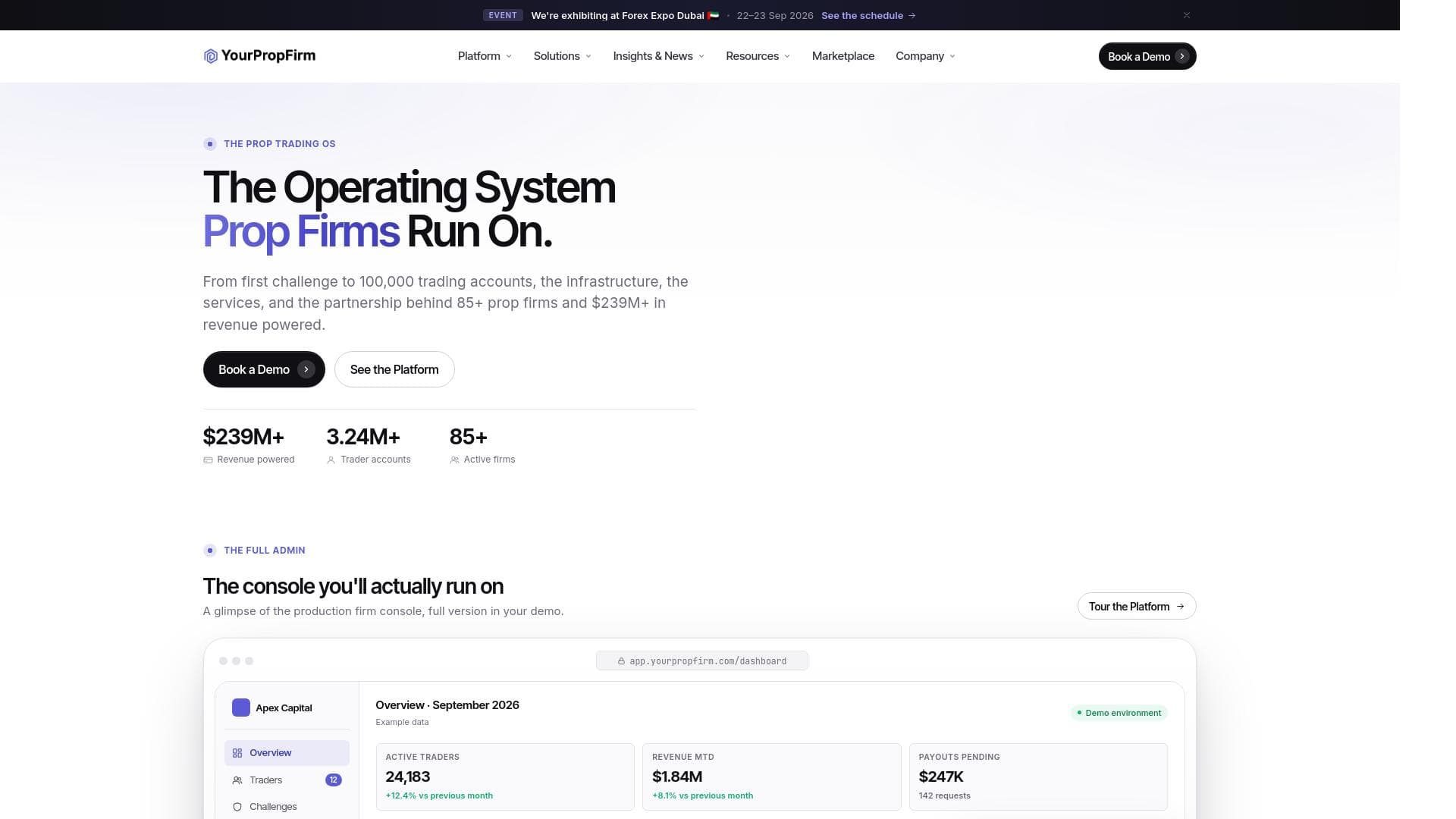Click the EVENT tag in banner
Viewport: 1456px width, 819px height.
click(503, 15)
